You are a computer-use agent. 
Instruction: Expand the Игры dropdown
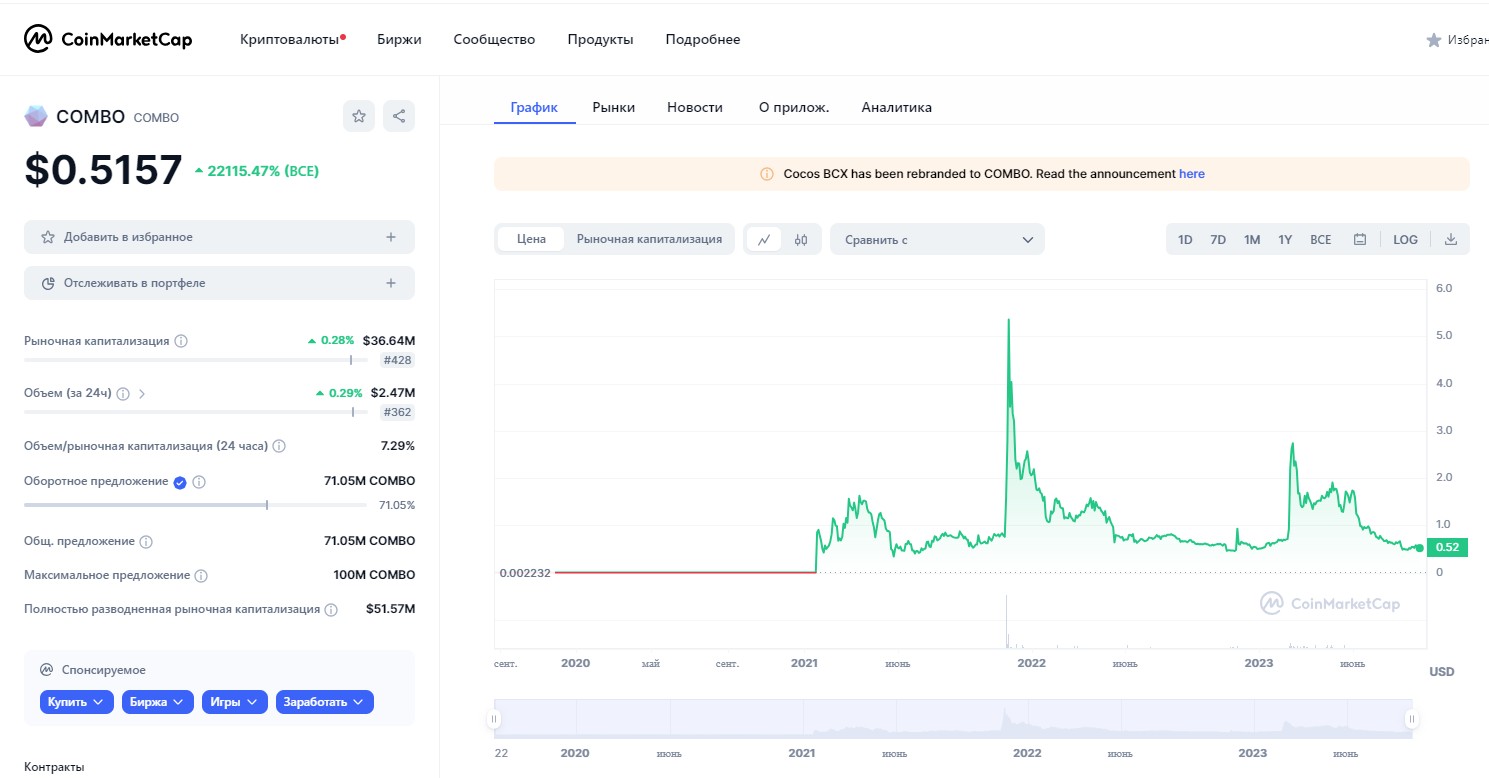[234, 702]
